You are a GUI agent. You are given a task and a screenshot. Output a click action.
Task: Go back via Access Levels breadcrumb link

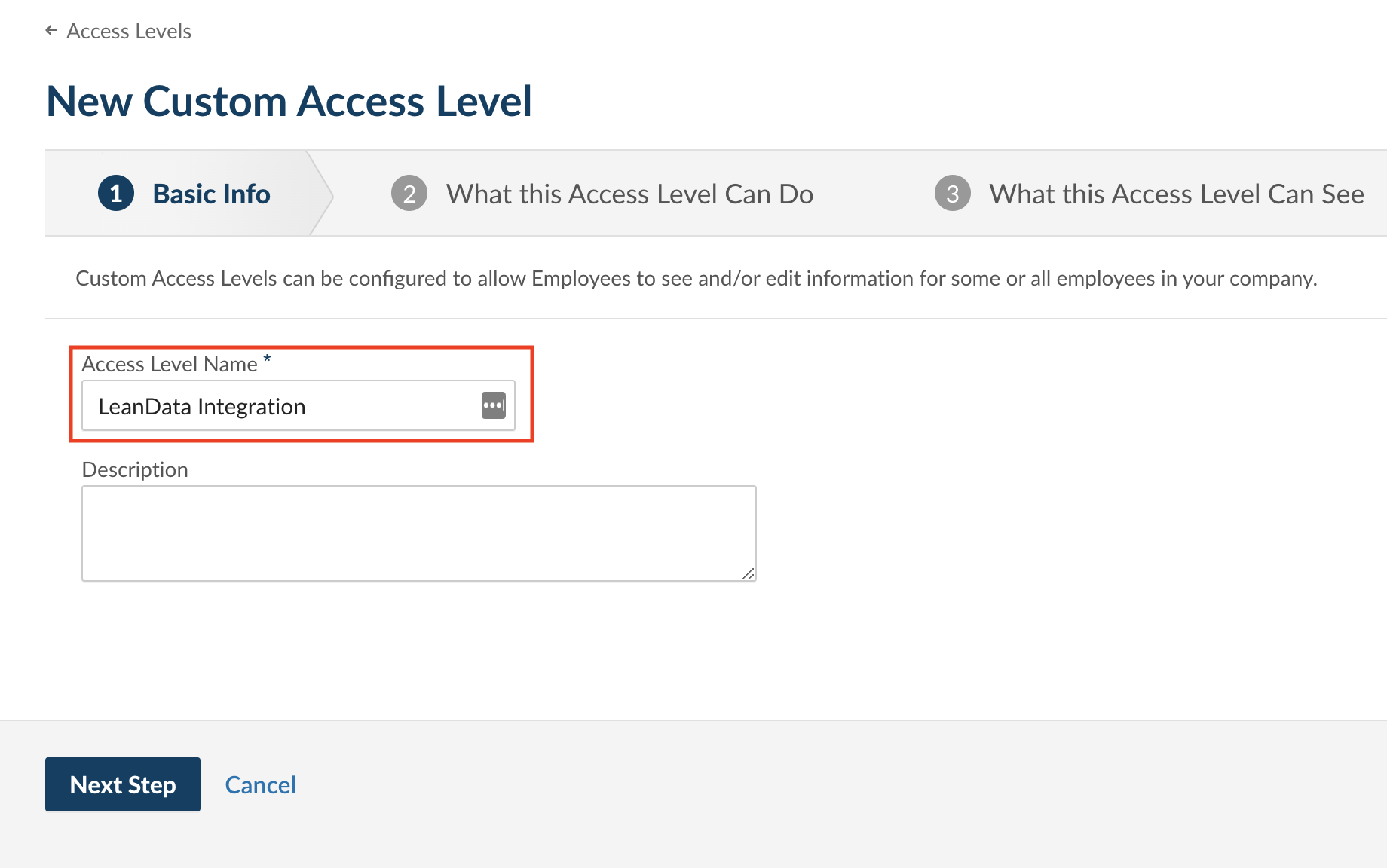[x=129, y=32]
